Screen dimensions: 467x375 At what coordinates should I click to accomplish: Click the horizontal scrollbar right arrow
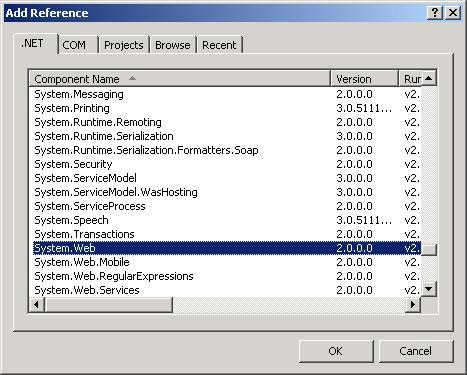pos(413,304)
